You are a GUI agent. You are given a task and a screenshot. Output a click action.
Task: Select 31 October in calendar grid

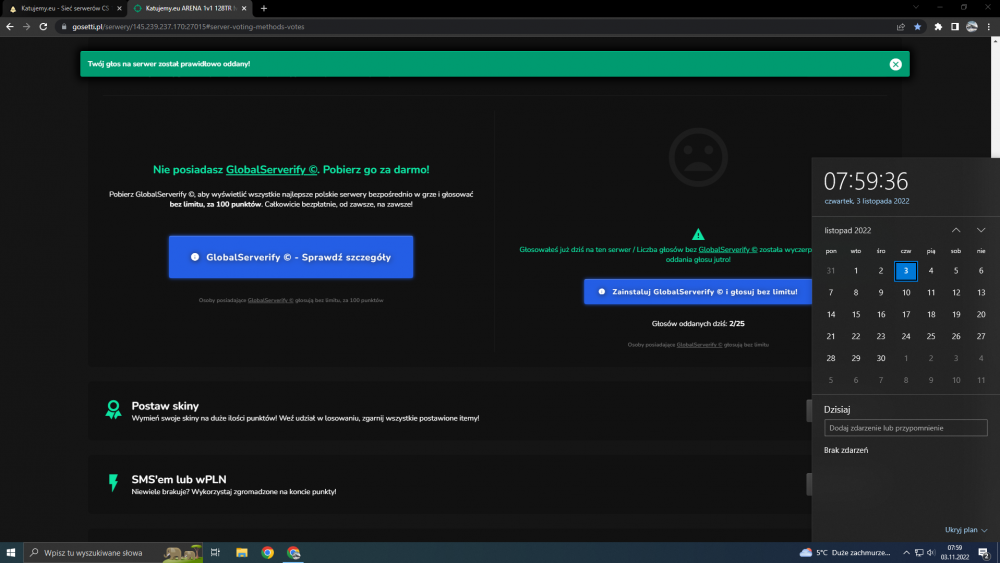pos(830,271)
